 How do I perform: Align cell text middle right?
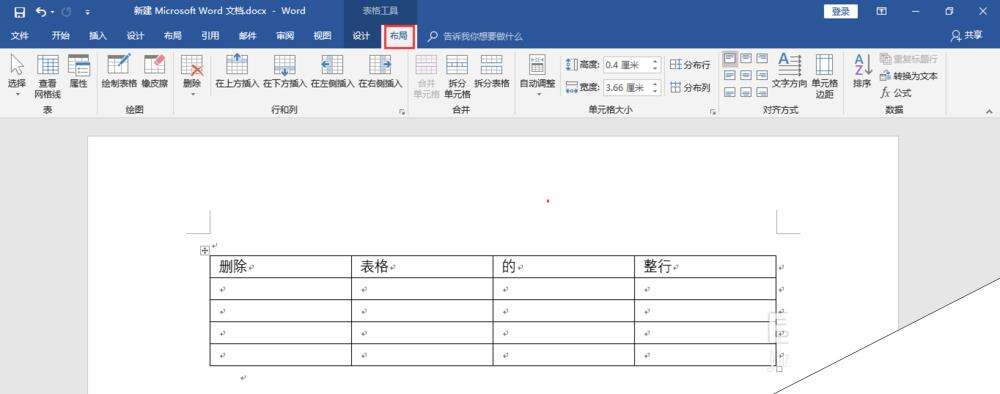(x=762, y=75)
